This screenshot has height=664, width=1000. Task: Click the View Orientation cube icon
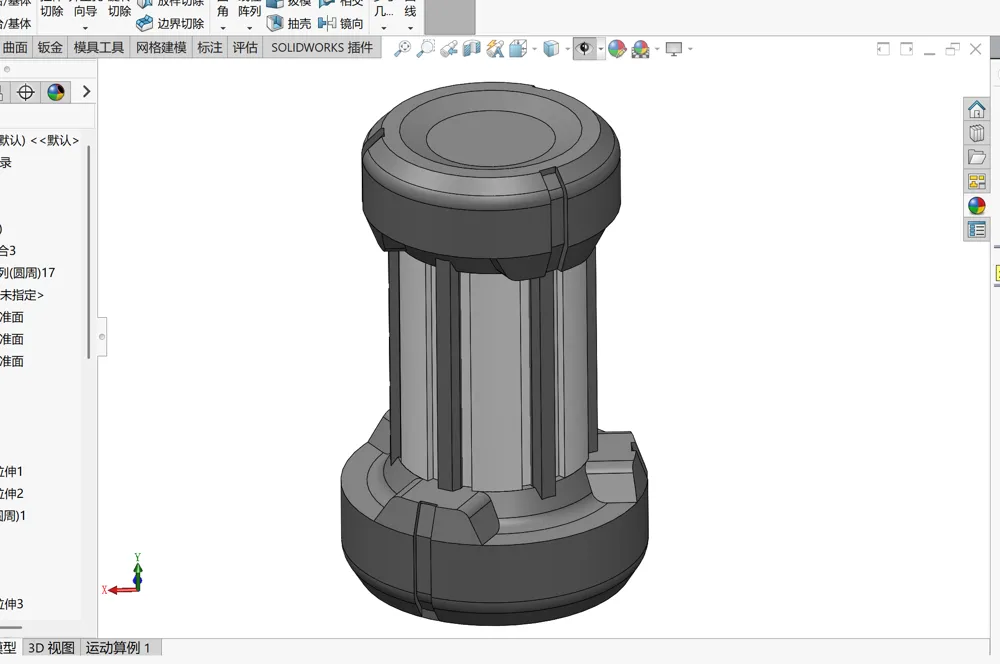tap(518, 48)
